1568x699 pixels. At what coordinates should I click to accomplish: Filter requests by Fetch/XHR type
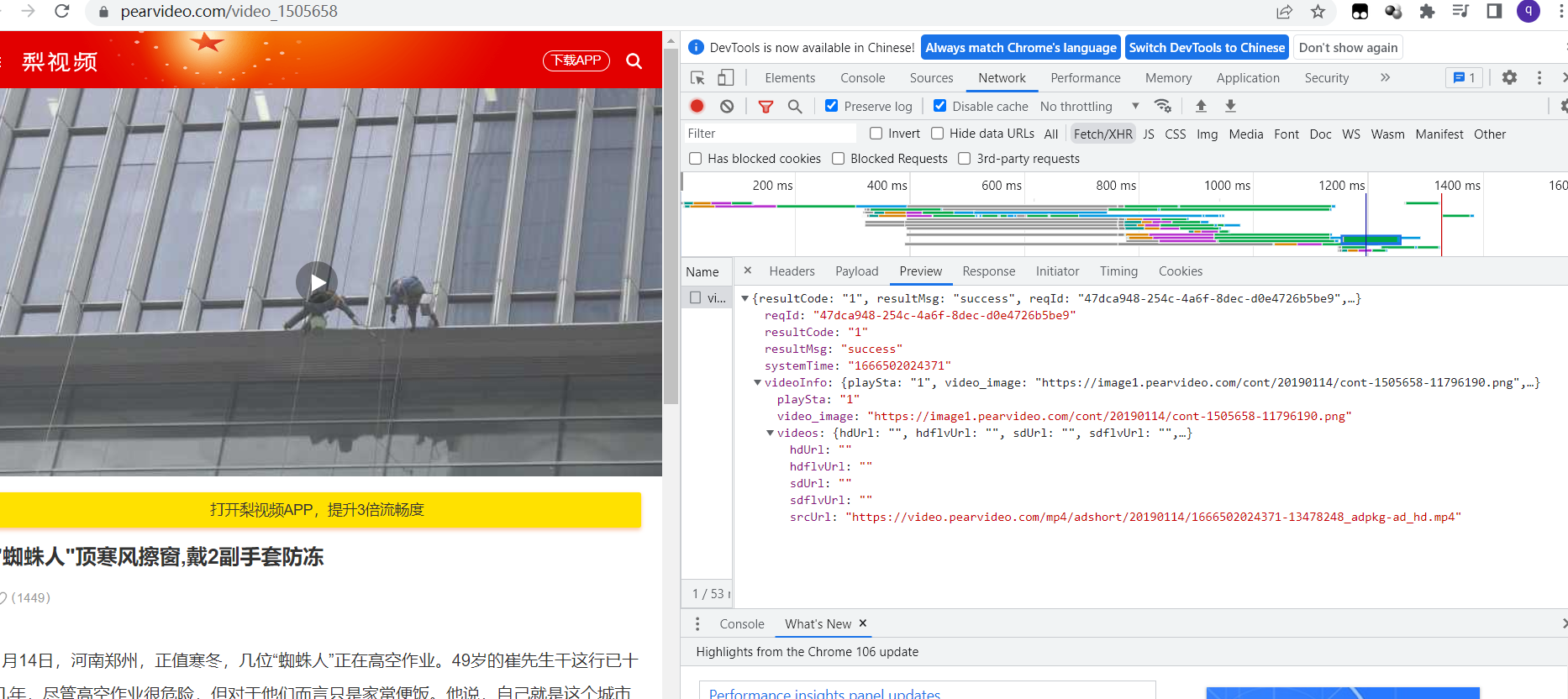(1102, 134)
